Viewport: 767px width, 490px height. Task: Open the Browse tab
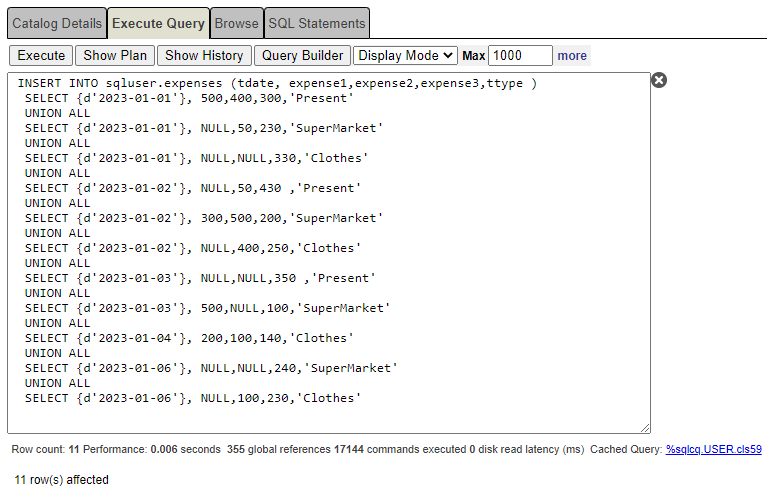(x=237, y=23)
